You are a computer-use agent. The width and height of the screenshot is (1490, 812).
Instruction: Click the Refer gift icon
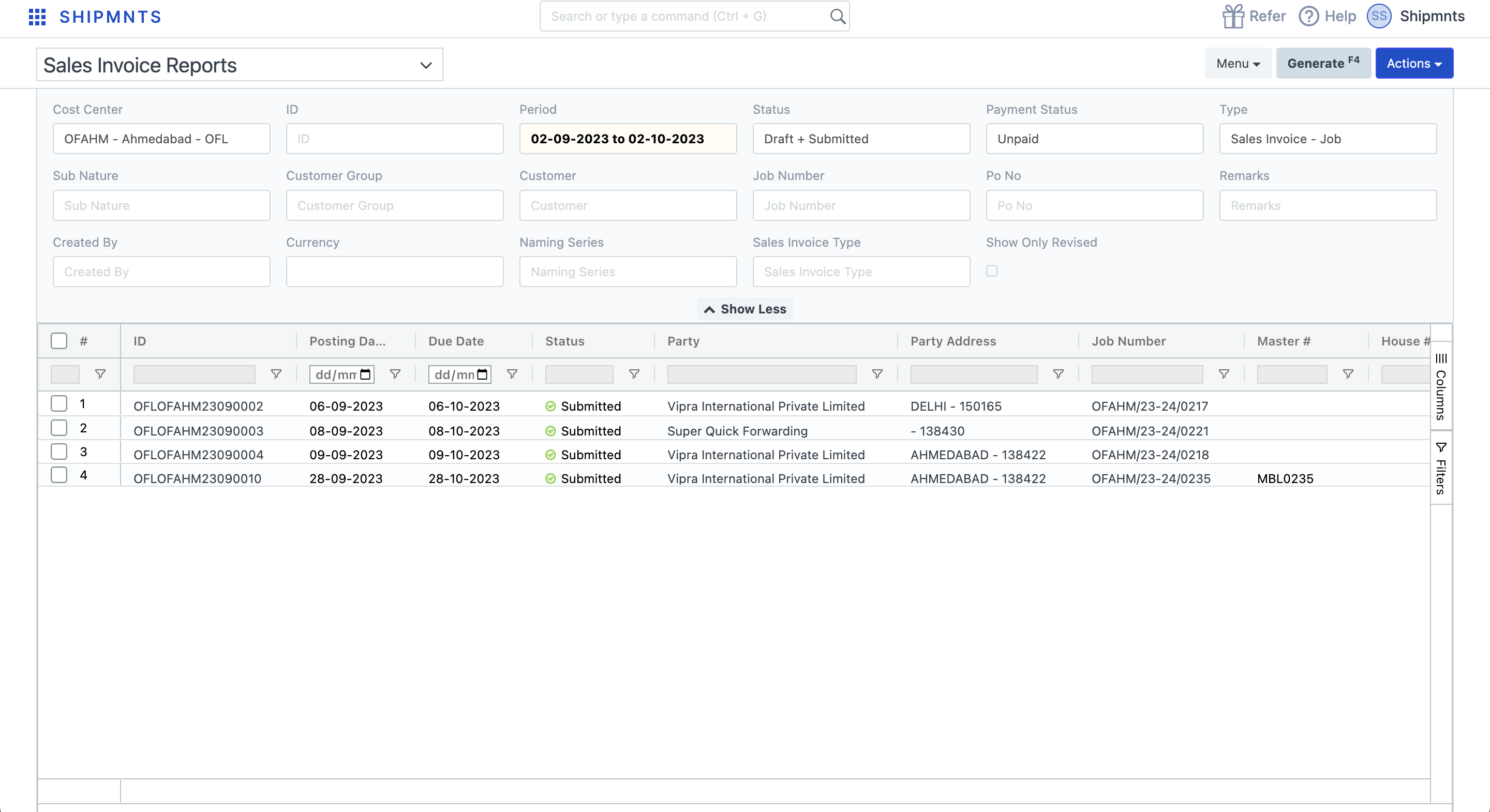click(1232, 16)
